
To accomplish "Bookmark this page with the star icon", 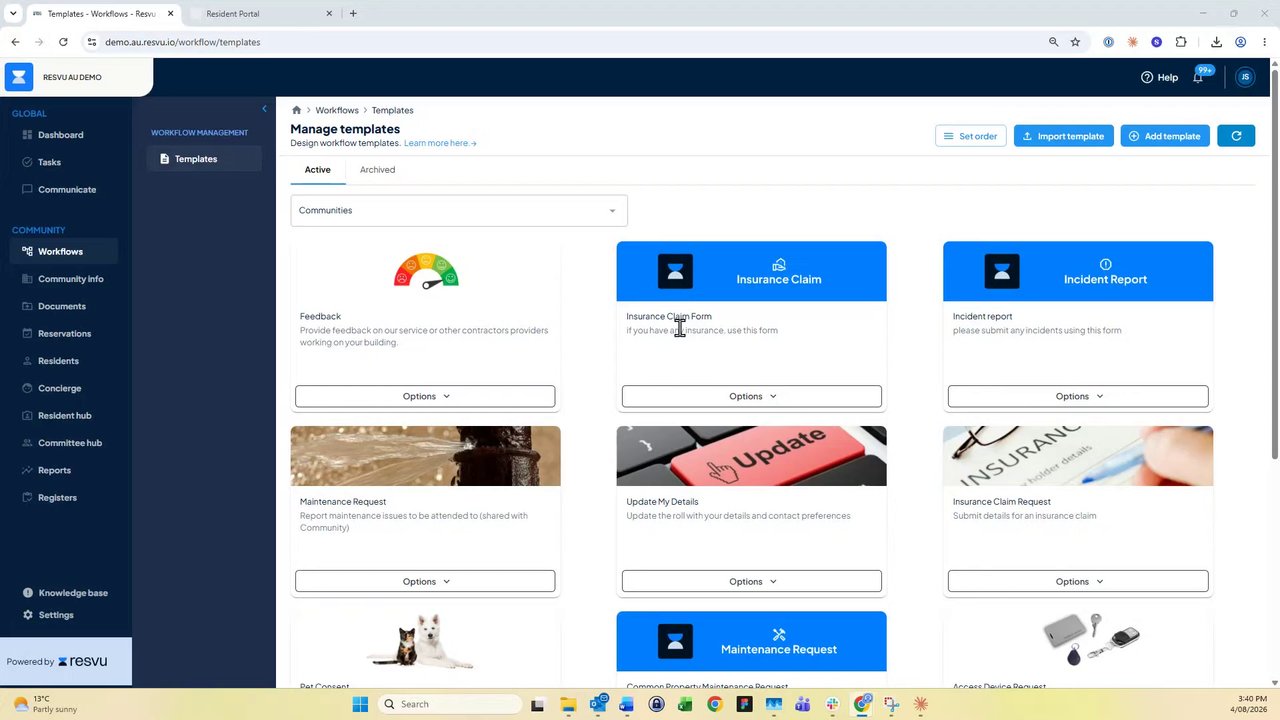I will (1075, 42).
